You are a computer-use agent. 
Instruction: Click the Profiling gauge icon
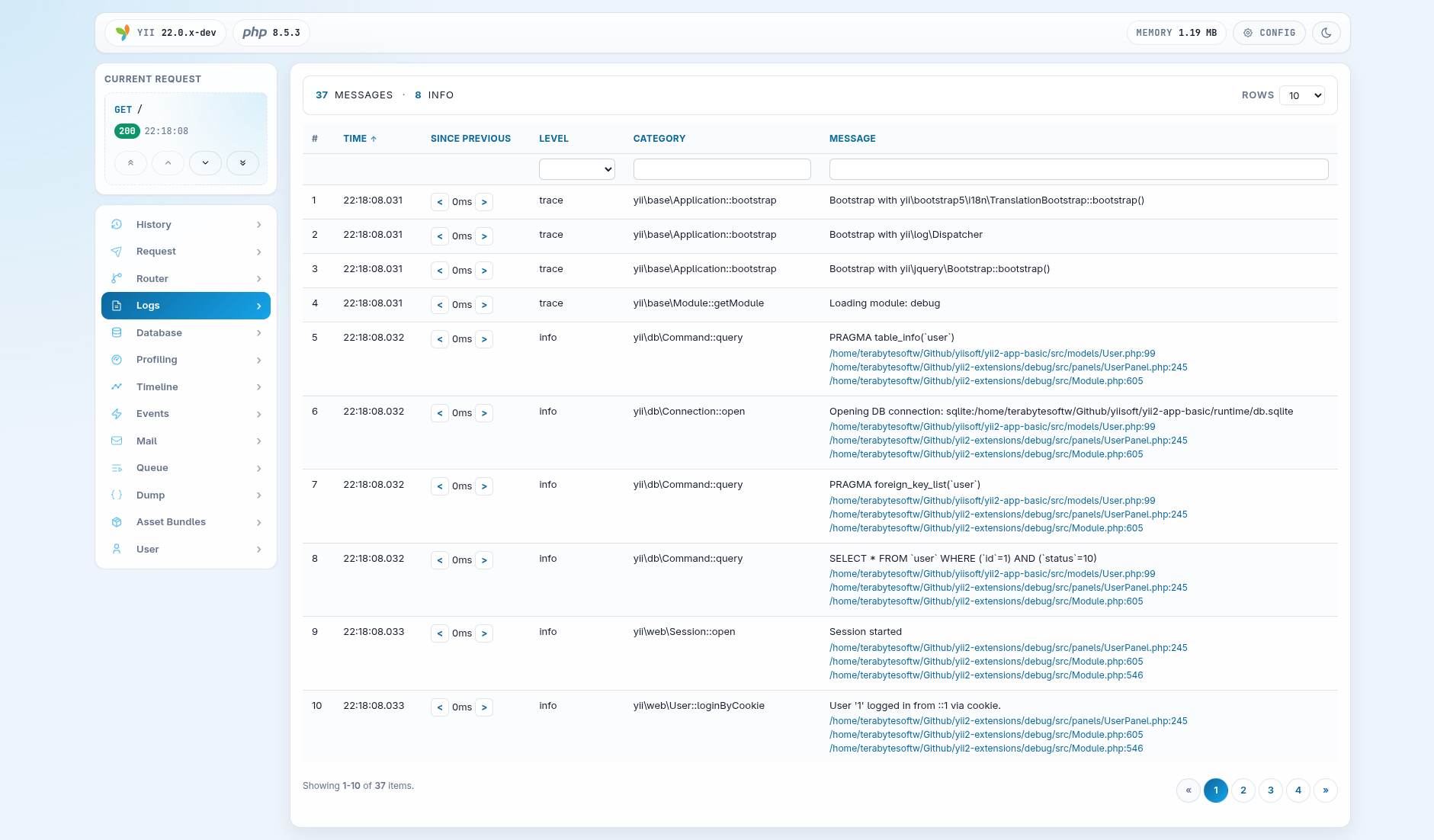pyautogui.click(x=117, y=360)
